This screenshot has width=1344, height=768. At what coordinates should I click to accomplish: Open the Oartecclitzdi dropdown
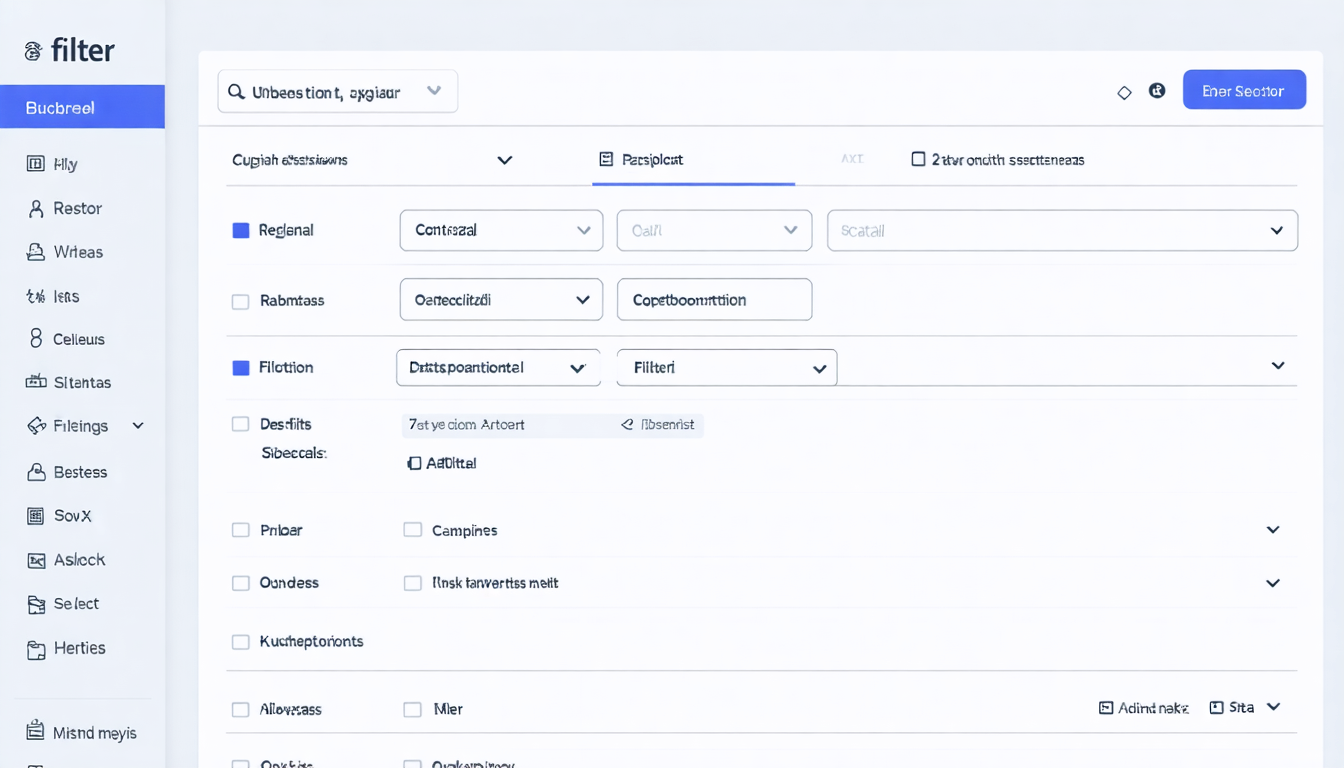tap(501, 300)
